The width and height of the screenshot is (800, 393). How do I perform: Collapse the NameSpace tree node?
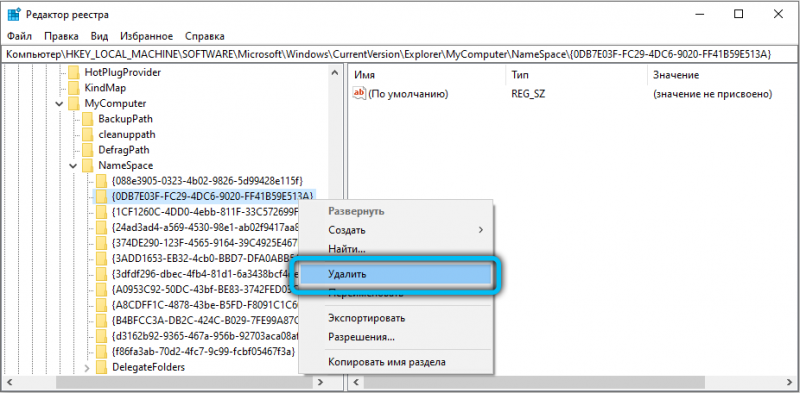74,165
